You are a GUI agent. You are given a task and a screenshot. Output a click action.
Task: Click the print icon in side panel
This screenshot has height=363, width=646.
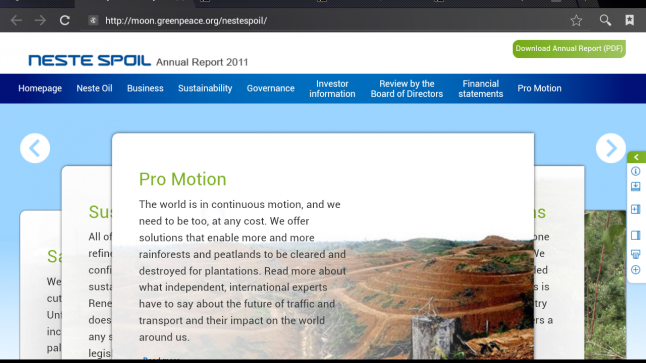tap(636, 254)
